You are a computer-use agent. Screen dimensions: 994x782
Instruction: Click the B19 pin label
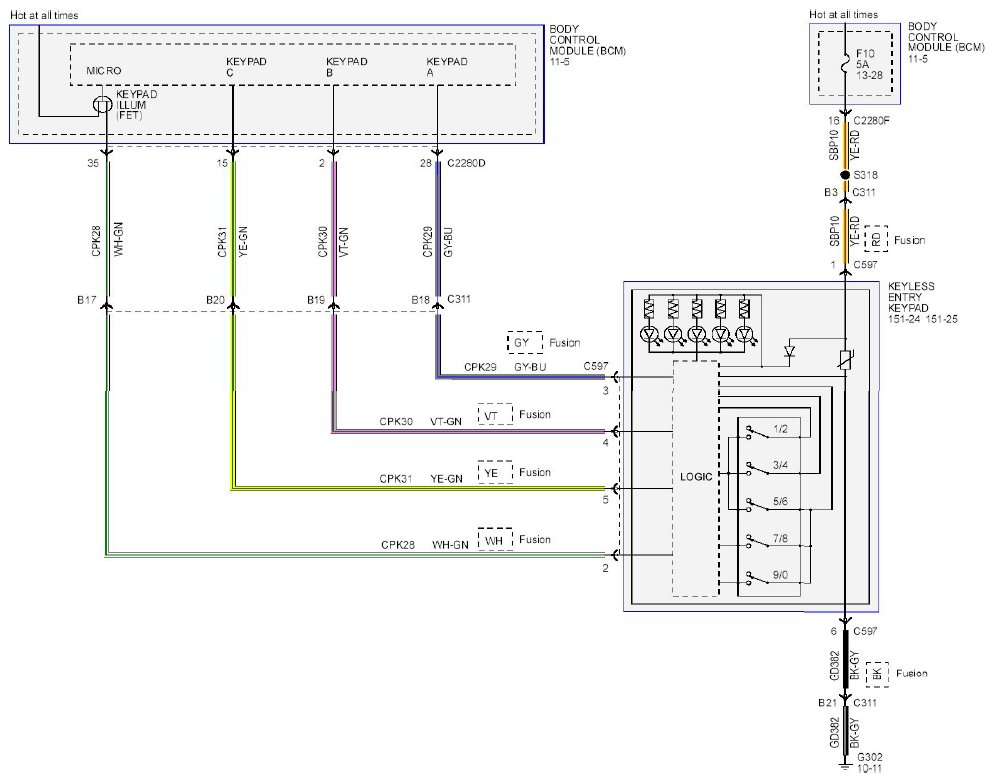click(x=316, y=300)
